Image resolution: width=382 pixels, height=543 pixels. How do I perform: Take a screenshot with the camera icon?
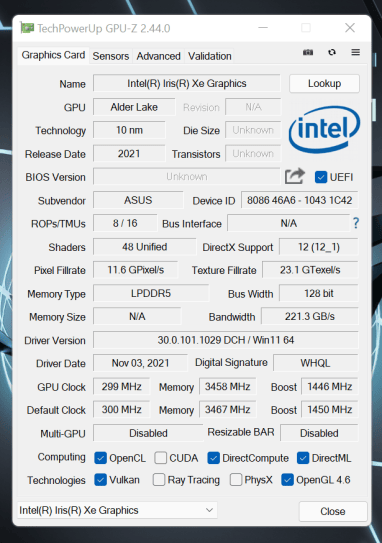[x=308, y=52]
